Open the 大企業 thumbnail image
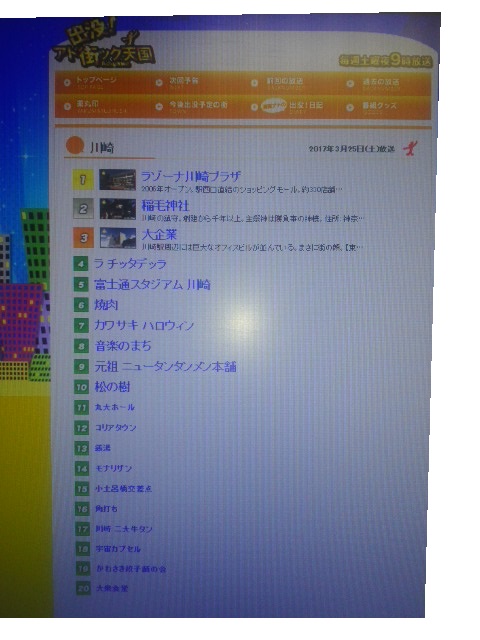The width and height of the screenshot is (480, 640). pos(118,238)
